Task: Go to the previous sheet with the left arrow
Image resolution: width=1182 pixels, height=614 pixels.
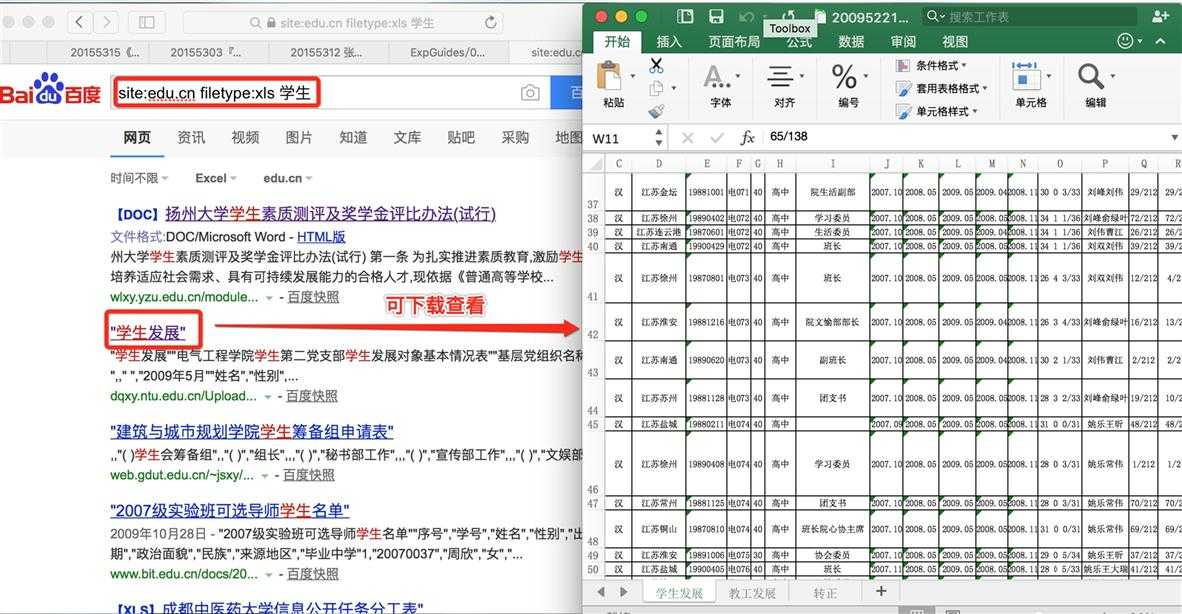Action: click(601, 592)
